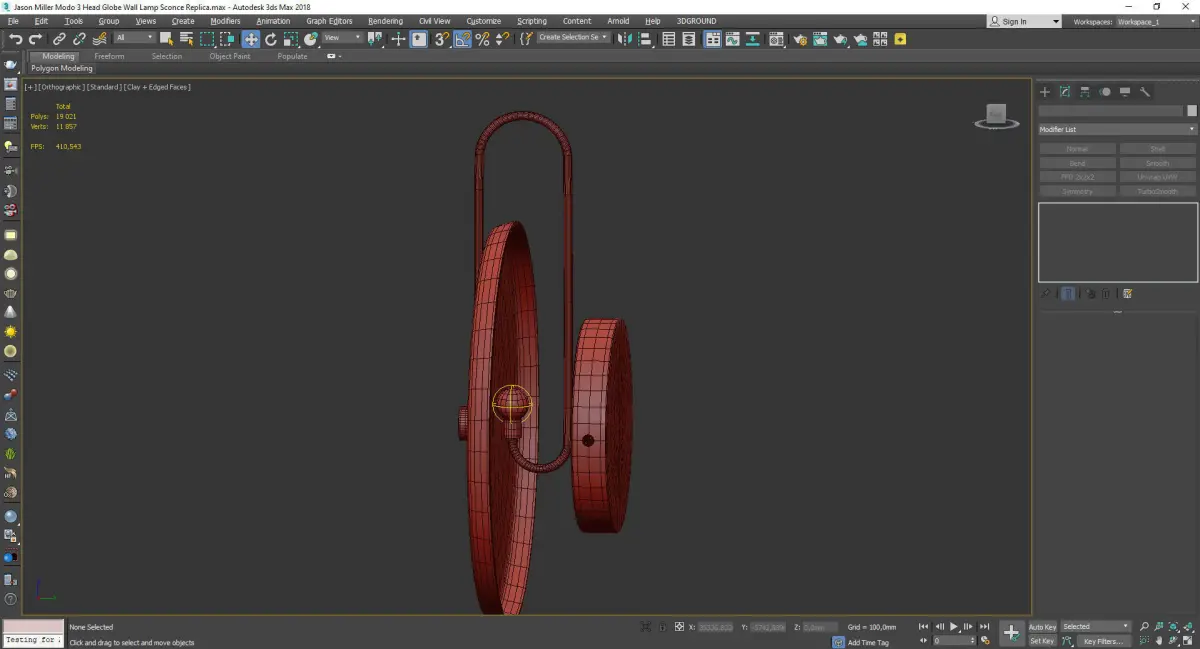Toggle the Window/Crossing selection icon
1200x649 pixels.
coord(227,39)
